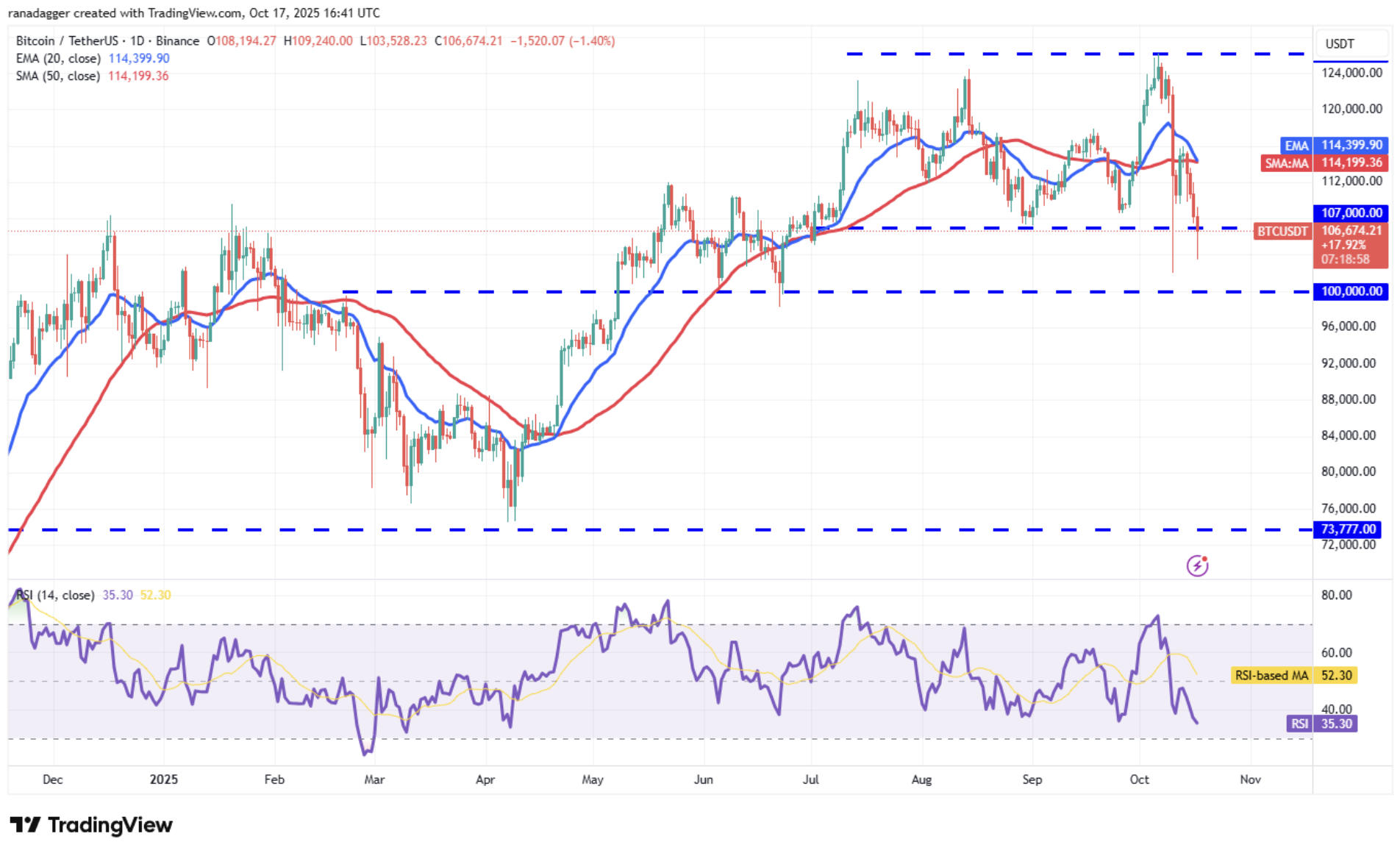Viewport: 1400px width, 853px height.
Task: Open the USDT currency selector
Action: 1339,44
